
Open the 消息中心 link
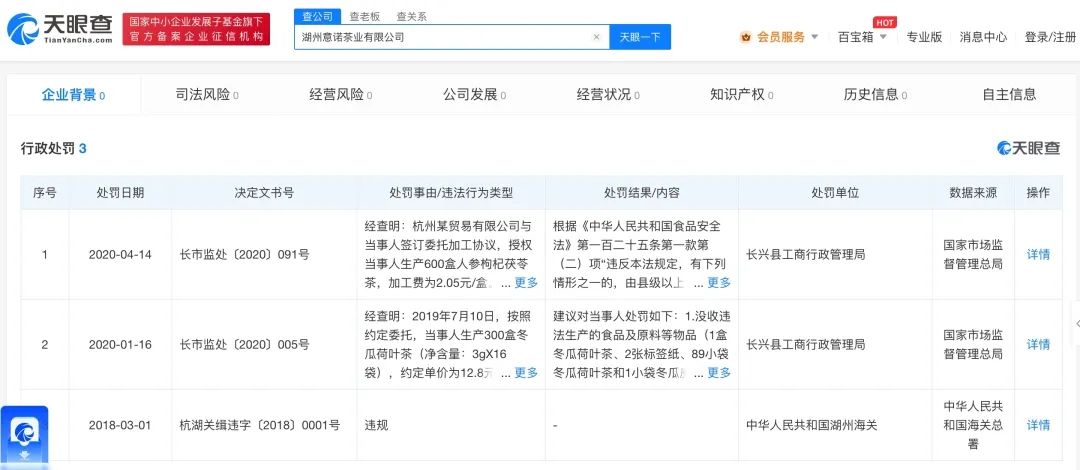coord(983,37)
